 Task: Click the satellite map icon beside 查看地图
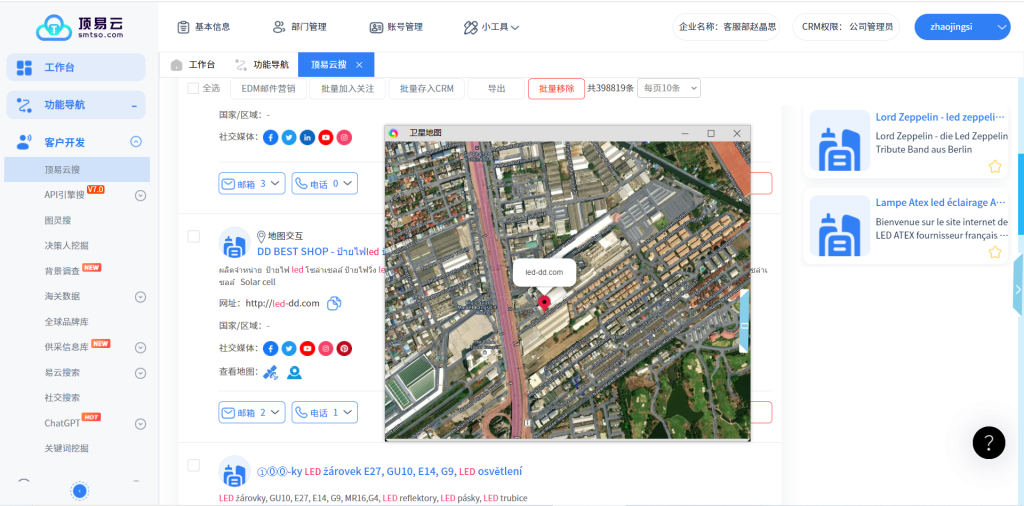(x=271, y=372)
